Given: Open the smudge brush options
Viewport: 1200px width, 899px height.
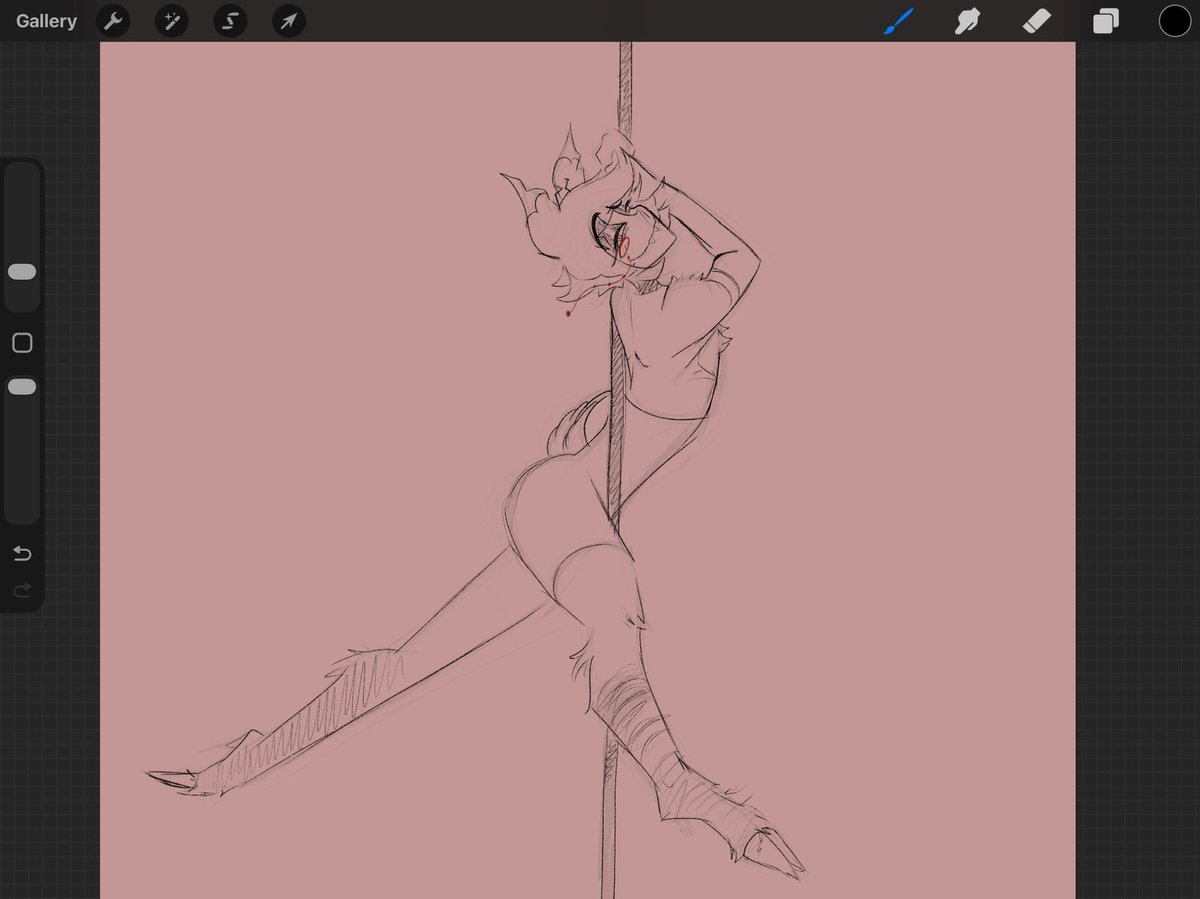Looking at the screenshot, I should 966,20.
